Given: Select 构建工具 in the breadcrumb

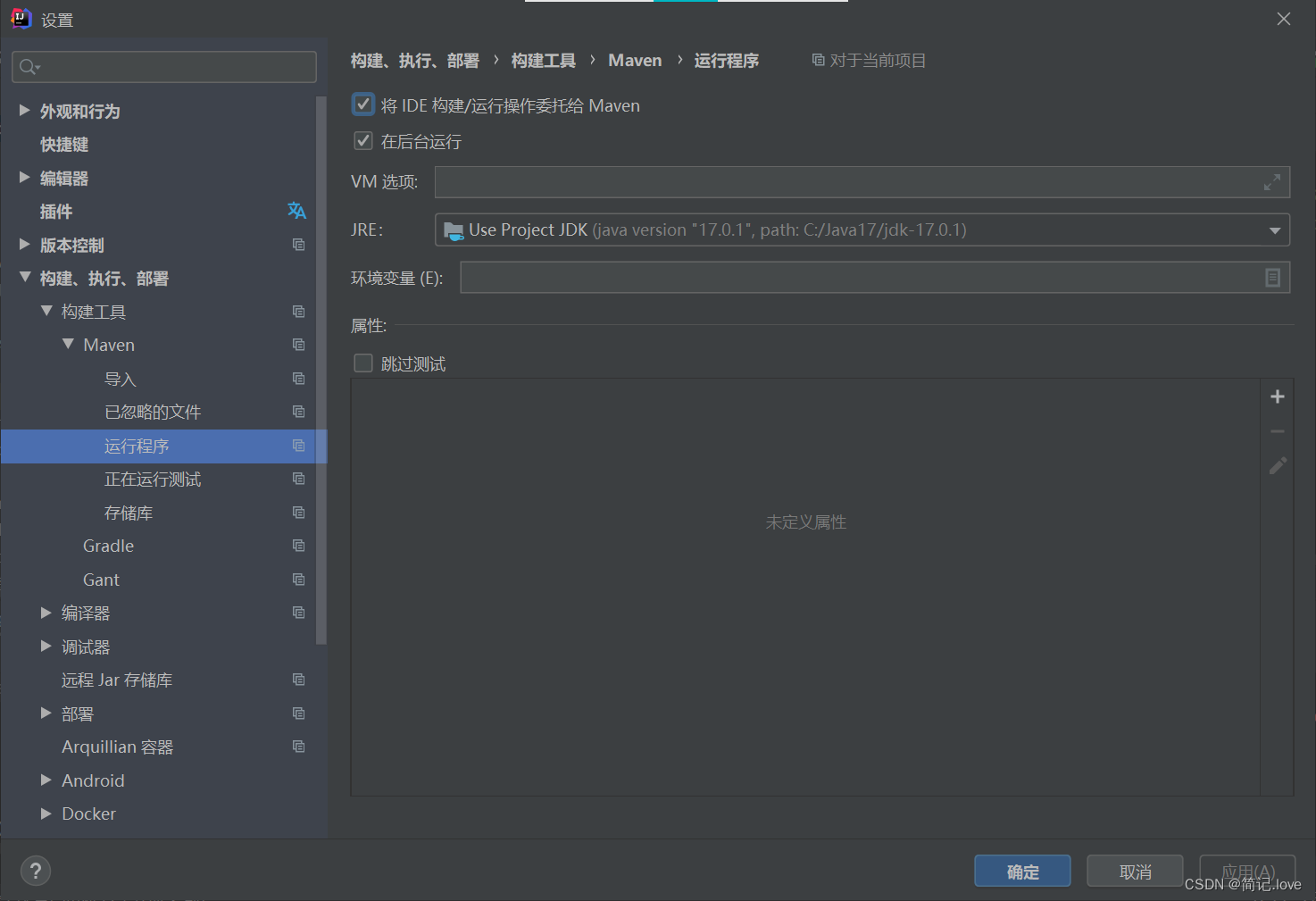Looking at the screenshot, I should (x=543, y=60).
